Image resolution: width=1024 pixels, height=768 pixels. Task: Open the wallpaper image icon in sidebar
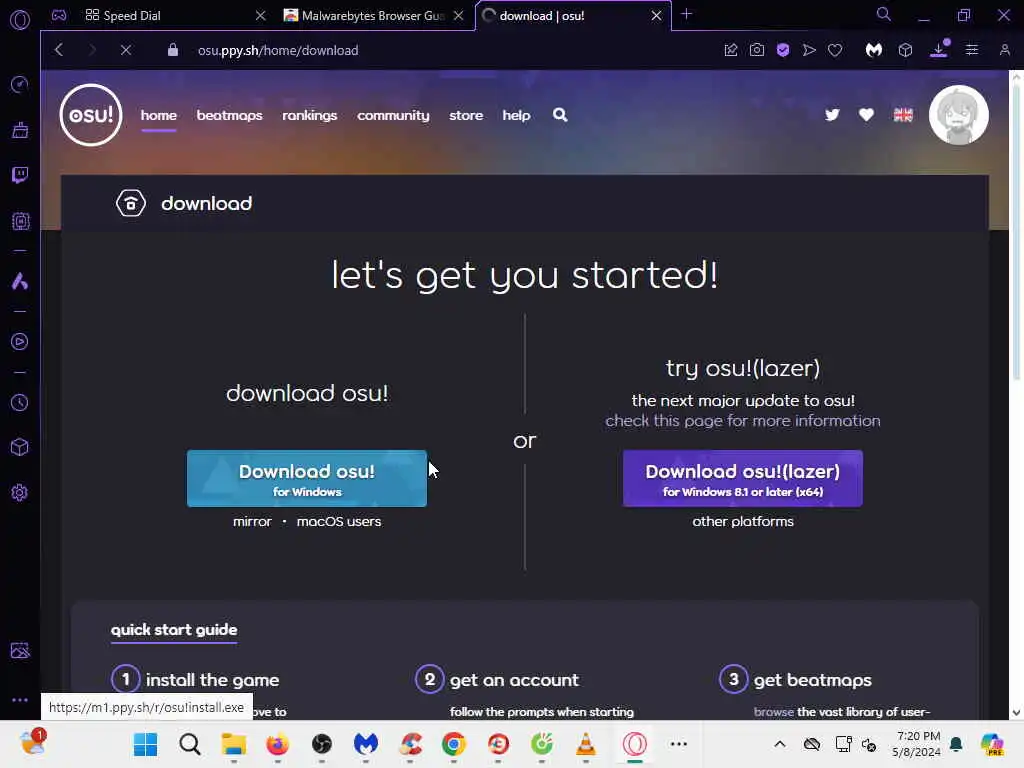click(20, 650)
